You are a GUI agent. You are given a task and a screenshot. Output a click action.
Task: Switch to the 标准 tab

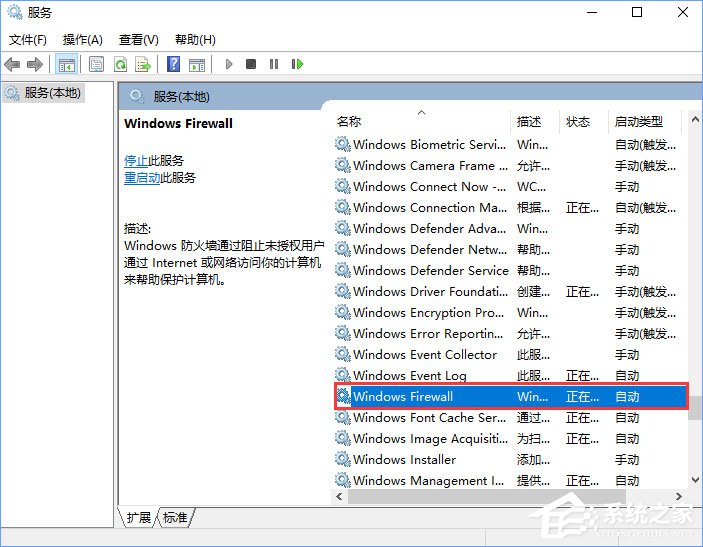pos(175,517)
